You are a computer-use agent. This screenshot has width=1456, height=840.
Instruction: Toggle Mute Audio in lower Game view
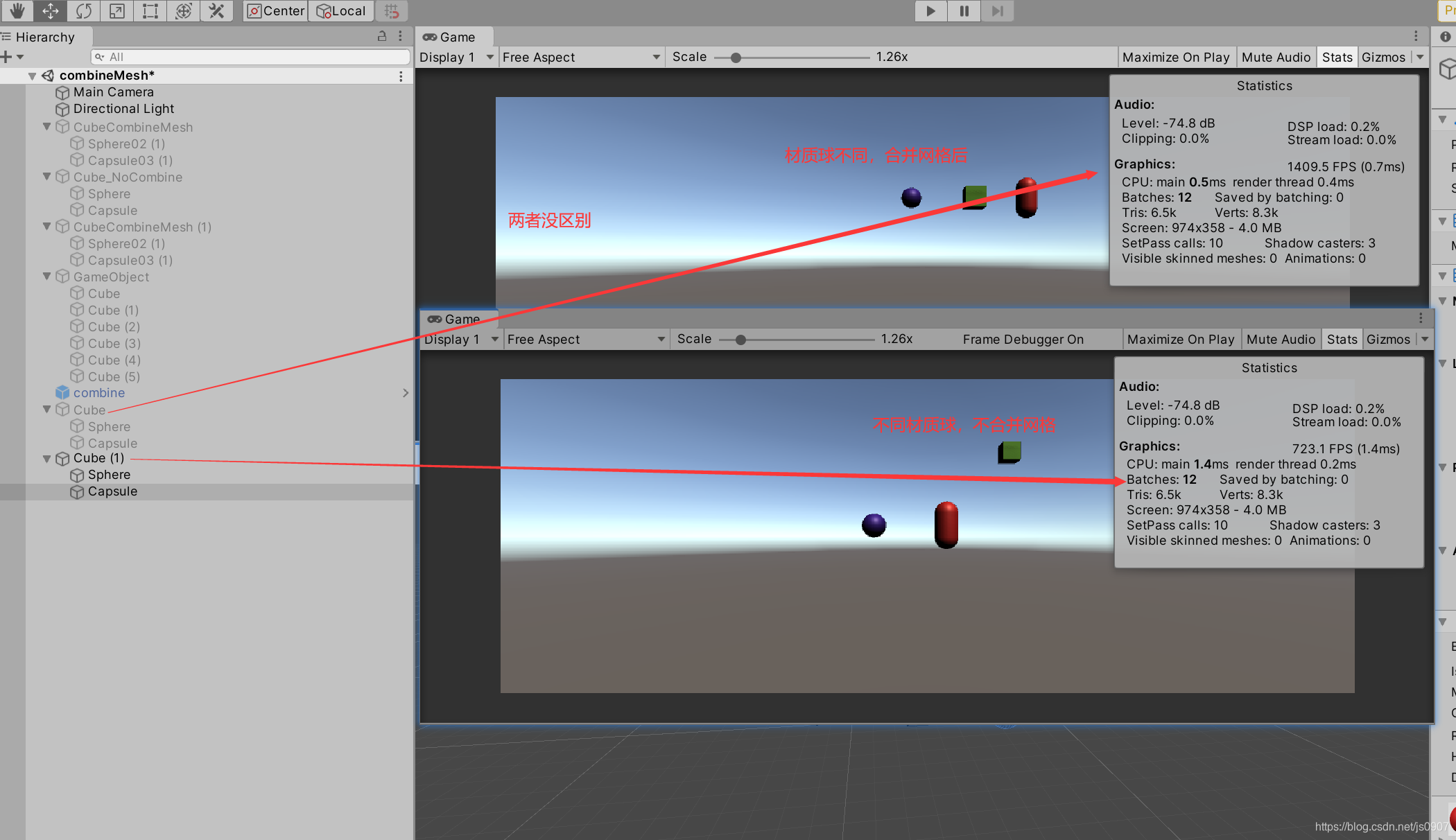pos(1281,339)
